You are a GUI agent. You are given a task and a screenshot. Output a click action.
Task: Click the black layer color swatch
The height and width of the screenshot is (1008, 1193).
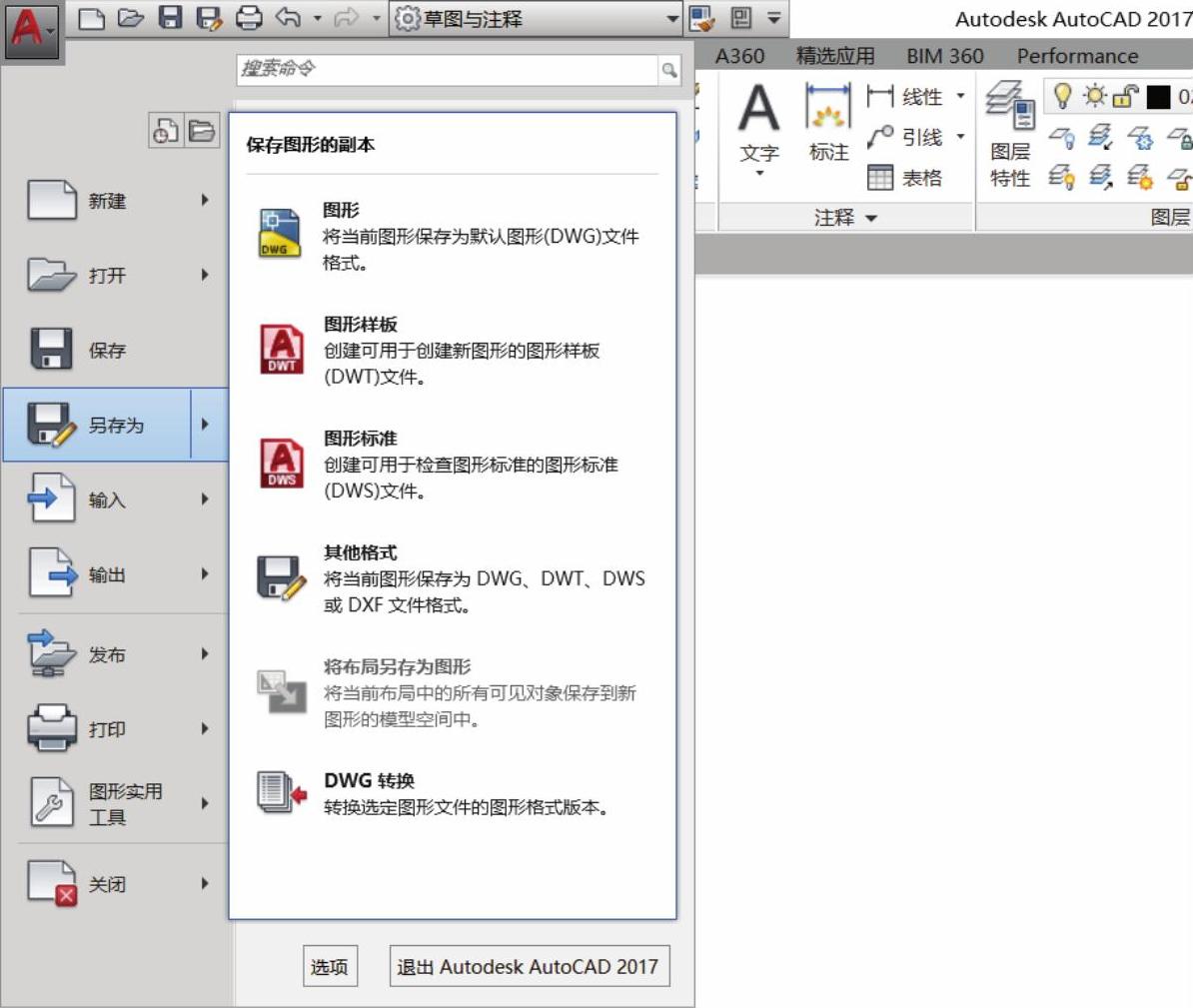pyautogui.click(x=1158, y=97)
